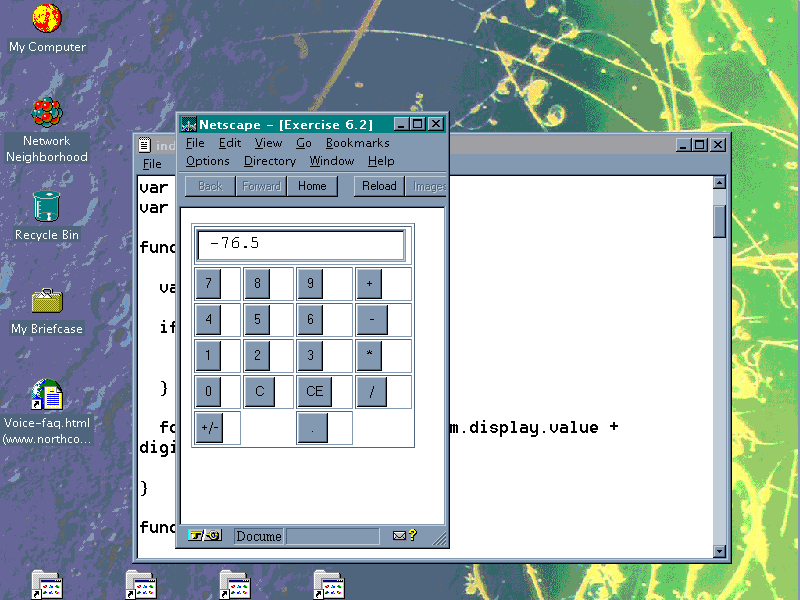Open the Recycle Bin icon
Screen dimensions: 800x600
pyautogui.click(x=46, y=207)
